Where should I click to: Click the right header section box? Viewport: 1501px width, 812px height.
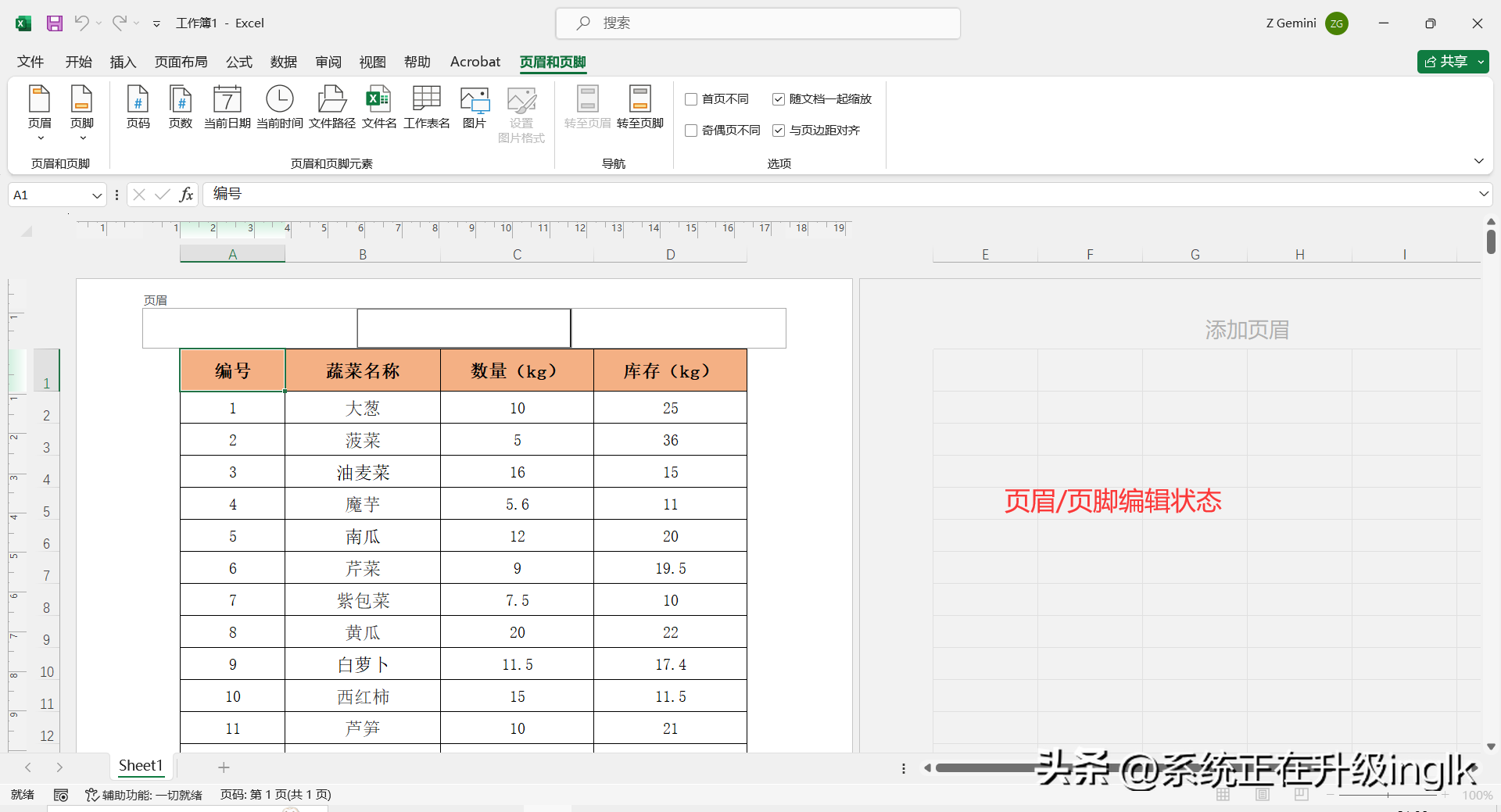[679, 328]
